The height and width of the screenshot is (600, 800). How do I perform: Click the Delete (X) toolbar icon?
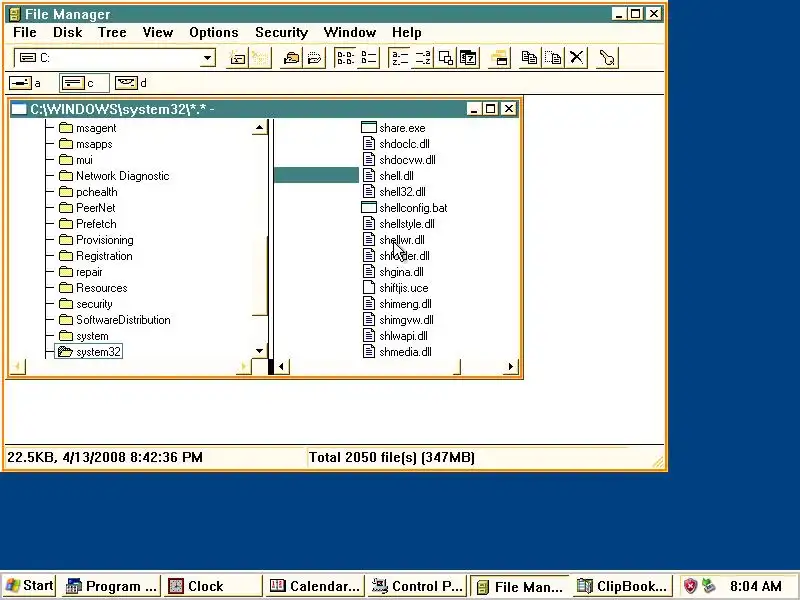[x=577, y=58]
